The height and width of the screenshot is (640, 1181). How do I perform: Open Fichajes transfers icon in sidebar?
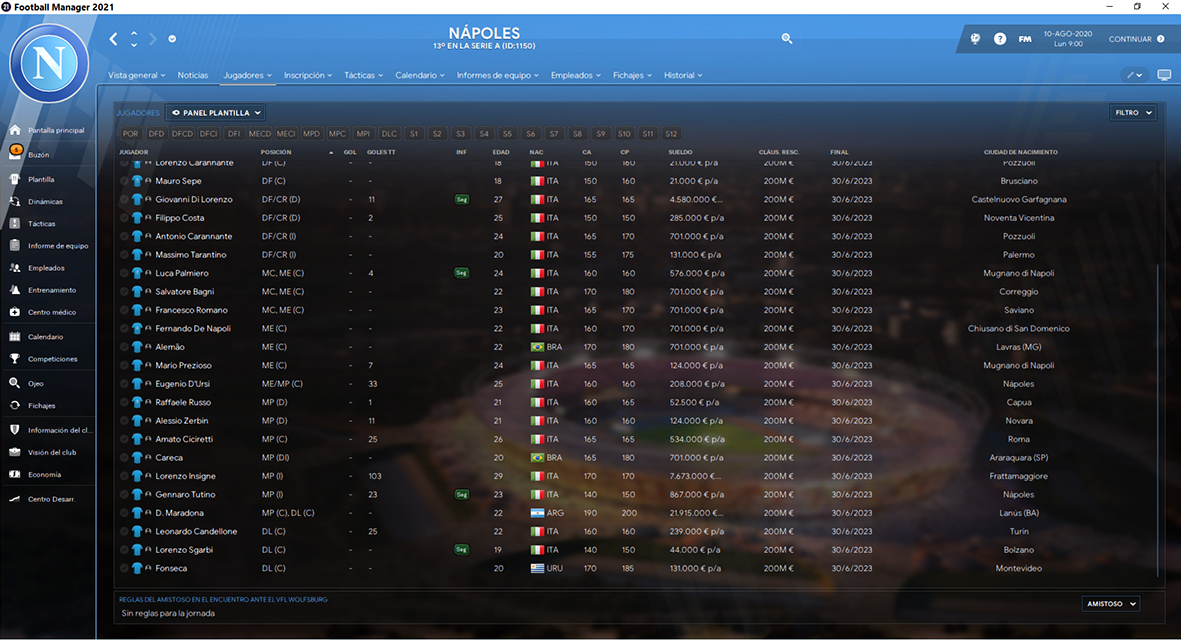pyautogui.click(x=14, y=405)
